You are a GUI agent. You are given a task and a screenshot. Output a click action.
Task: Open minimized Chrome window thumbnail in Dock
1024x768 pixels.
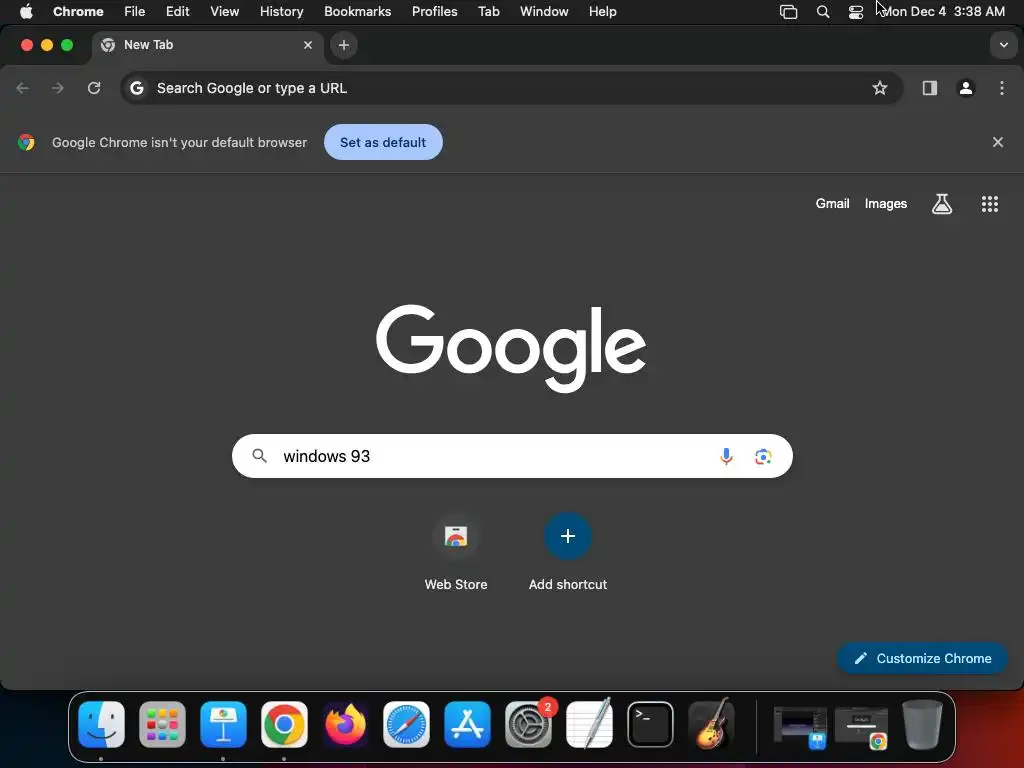tap(861, 726)
